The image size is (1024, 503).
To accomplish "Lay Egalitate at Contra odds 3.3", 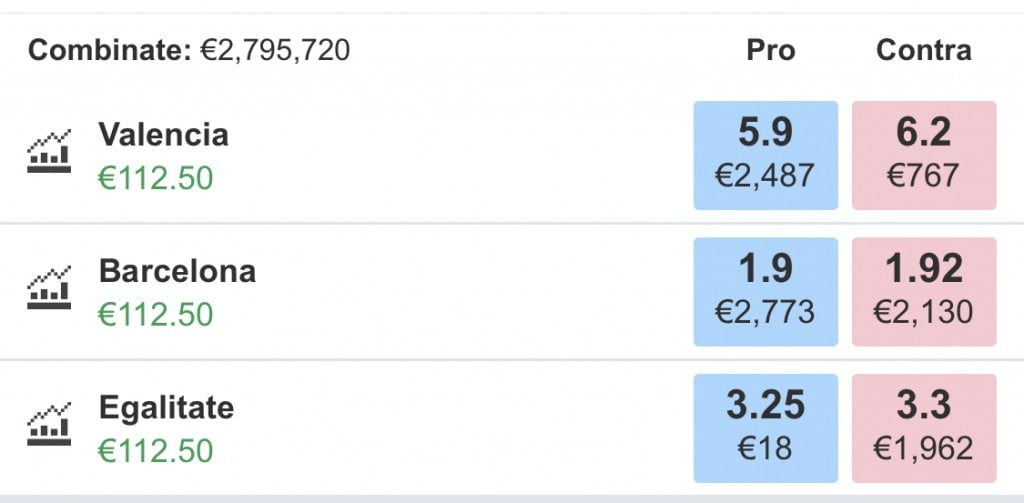I will point(923,428).
